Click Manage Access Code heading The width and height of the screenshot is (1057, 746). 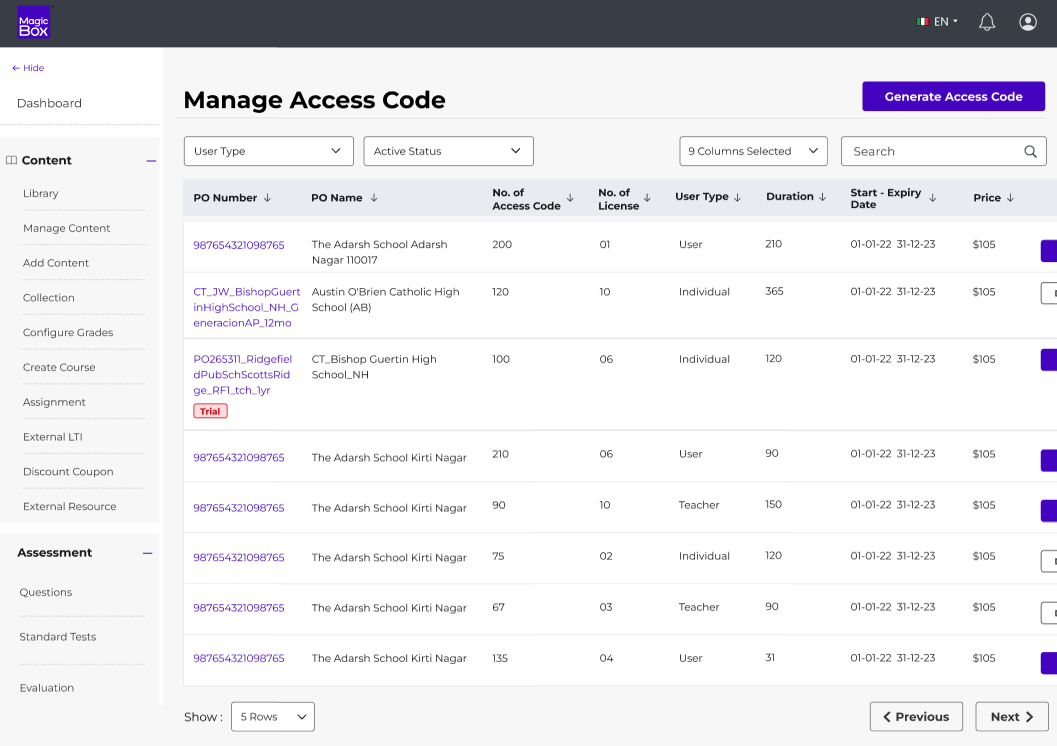tap(314, 100)
